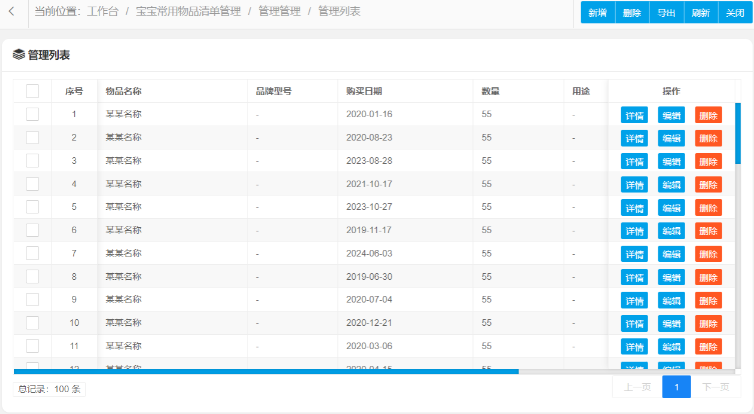
Task: Check the checkbox for row 8
Action: pos(32,276)
